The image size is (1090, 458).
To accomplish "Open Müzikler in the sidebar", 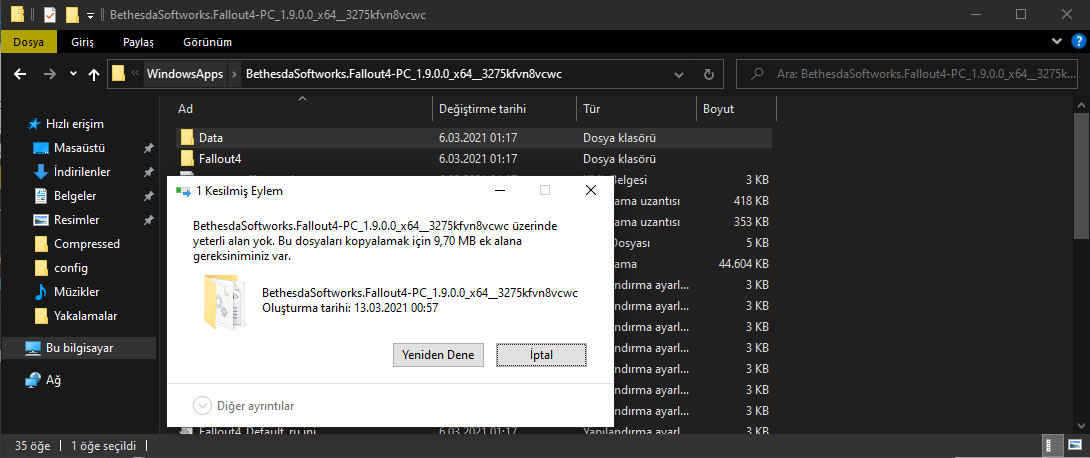I will coord(76,291).
